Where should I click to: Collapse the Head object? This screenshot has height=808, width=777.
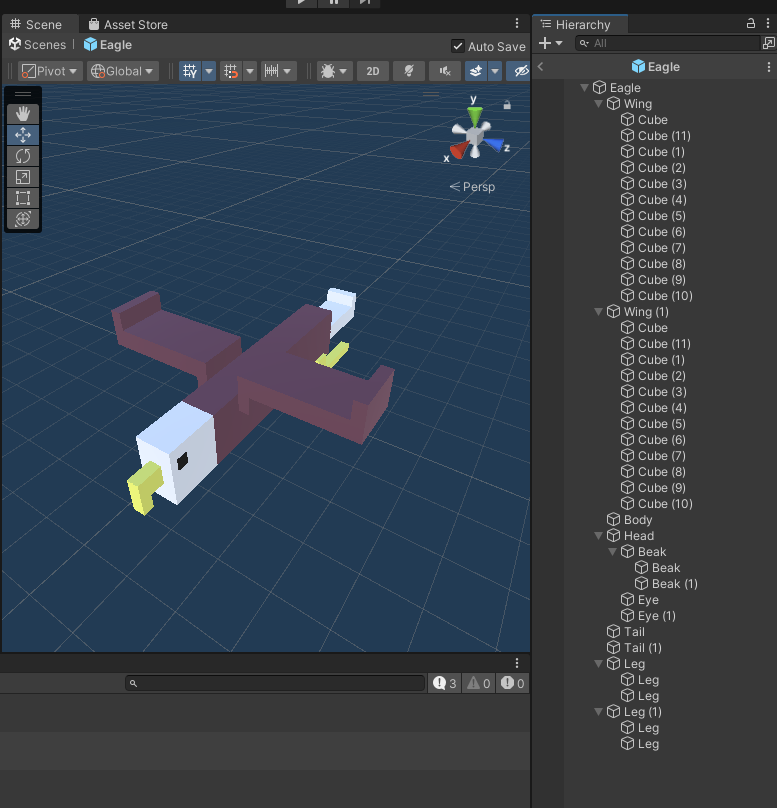point(598,536)
